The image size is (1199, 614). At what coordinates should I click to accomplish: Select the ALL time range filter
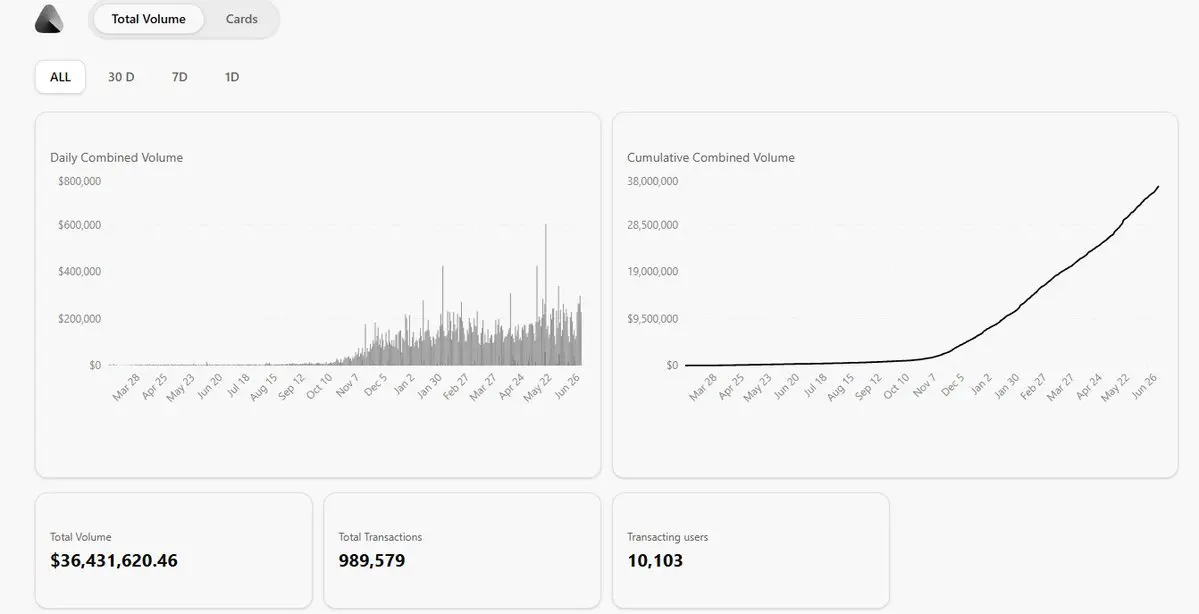click(60, 77)
